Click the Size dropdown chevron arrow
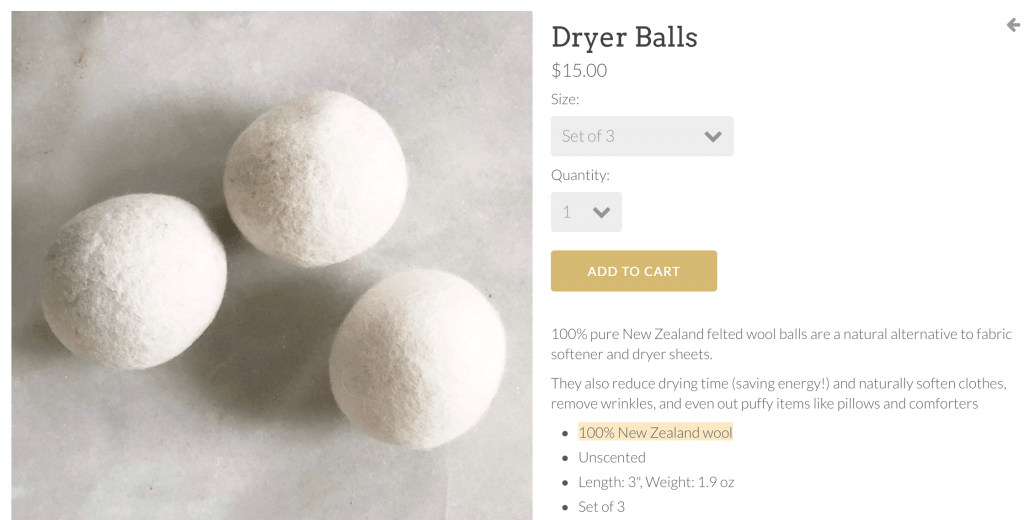 pyautogui.click(x=713, y=137)
